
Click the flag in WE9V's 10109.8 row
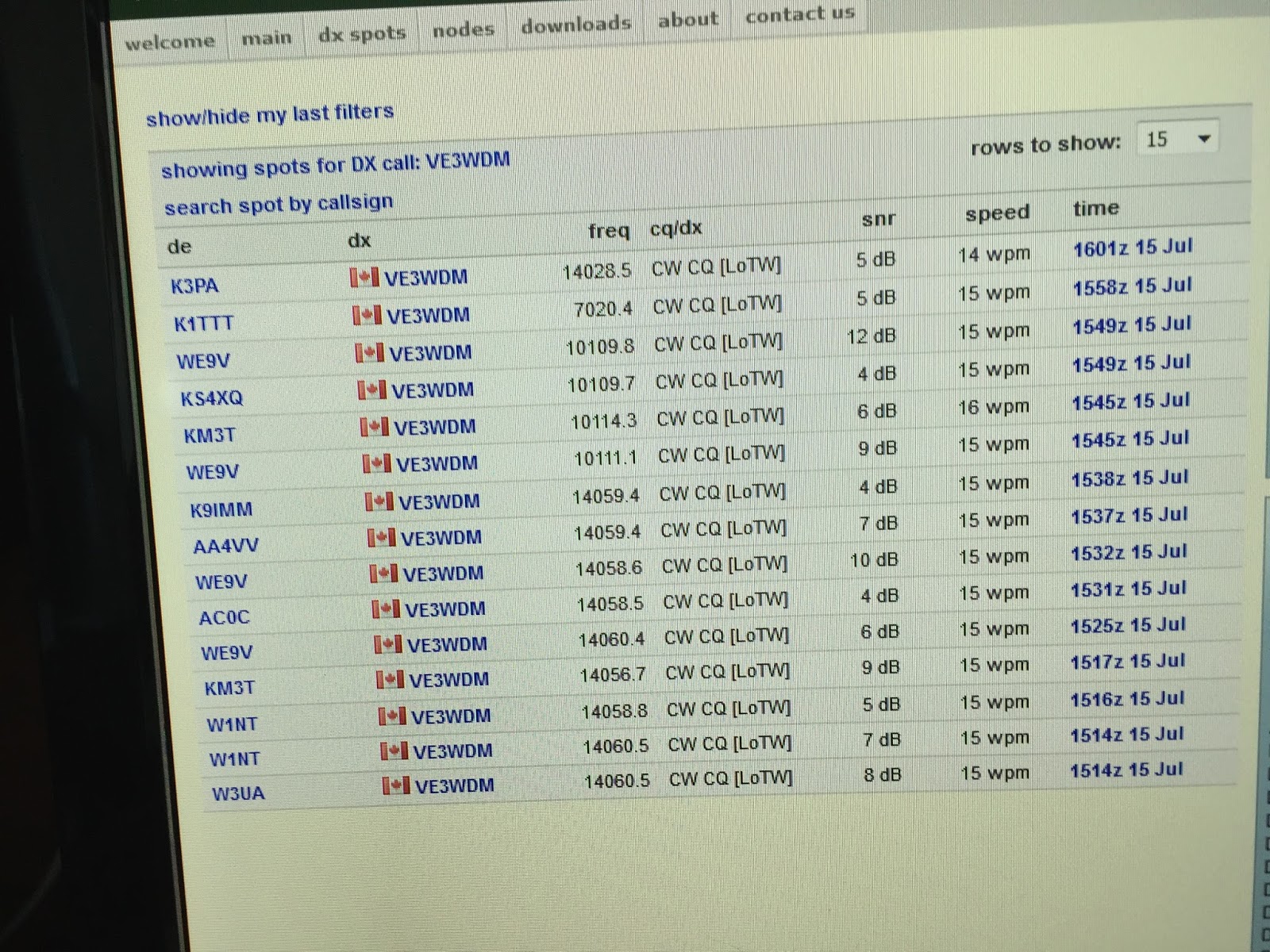(x=369, y=352)
